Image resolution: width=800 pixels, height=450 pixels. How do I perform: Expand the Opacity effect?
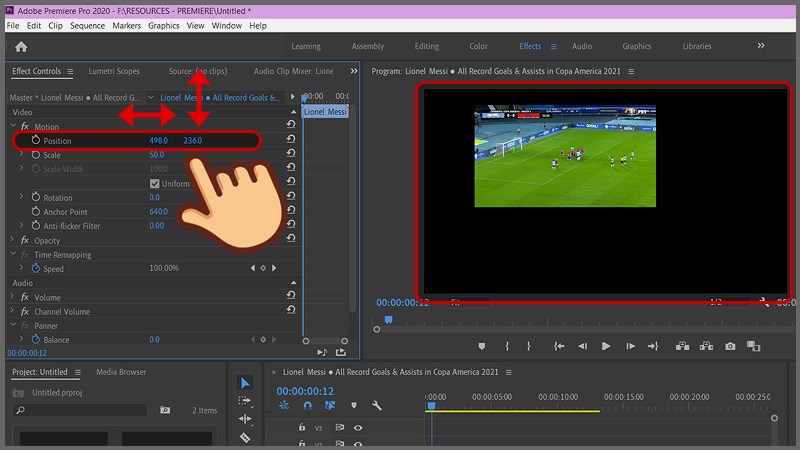coord(12,239)
